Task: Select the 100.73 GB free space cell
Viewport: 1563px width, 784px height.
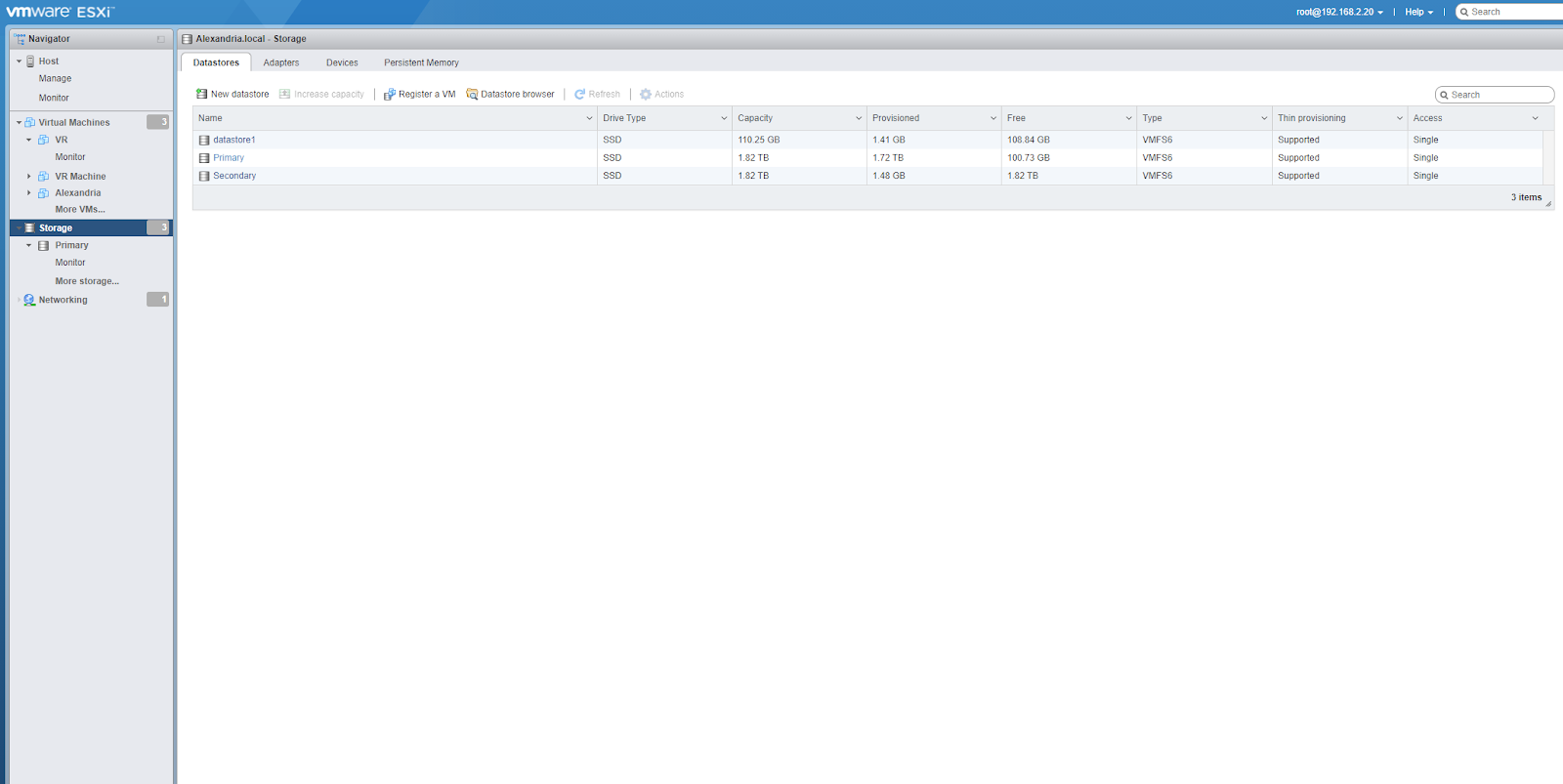Action: 1069,157
